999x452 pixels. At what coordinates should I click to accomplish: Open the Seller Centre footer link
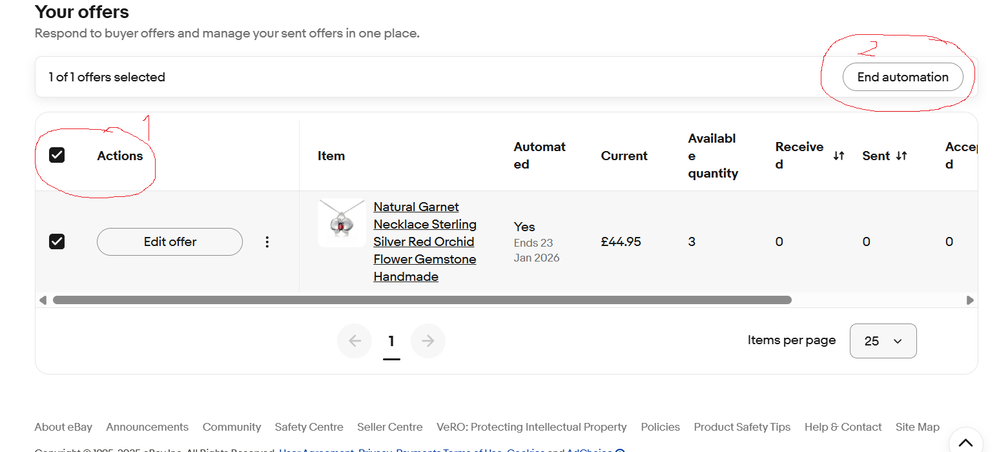390,427
